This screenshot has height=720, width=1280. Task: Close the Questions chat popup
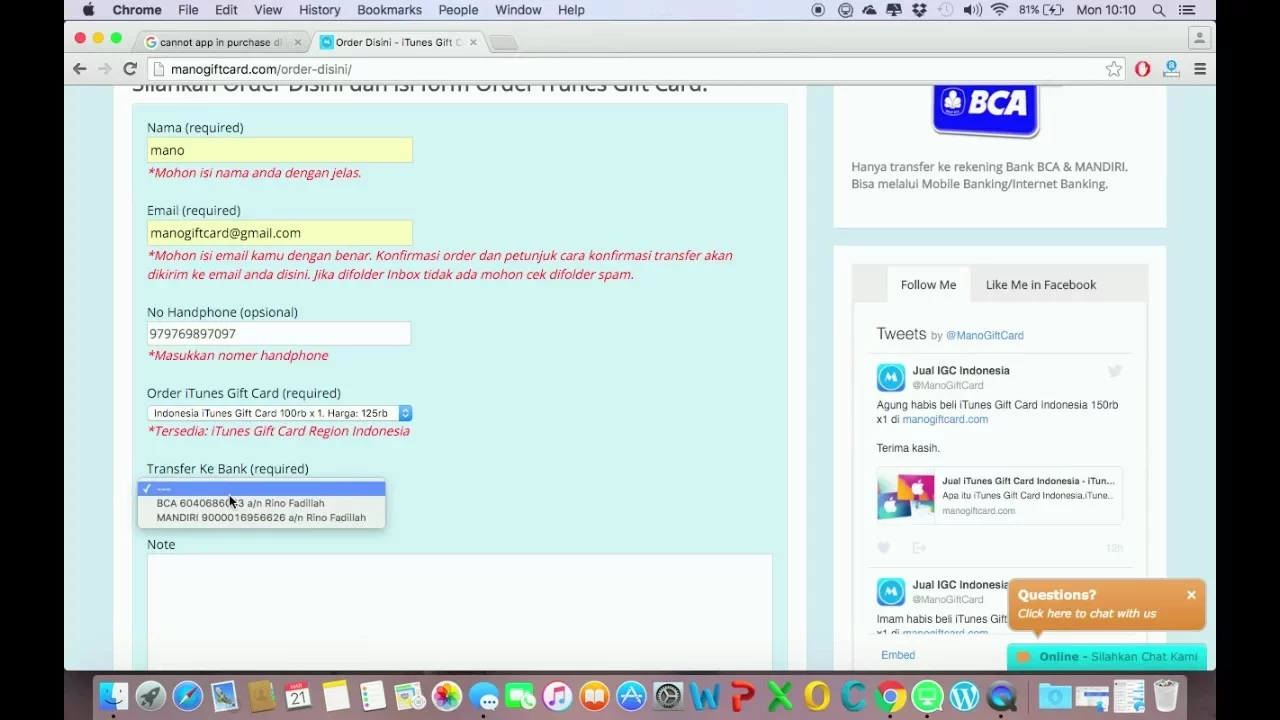1191,595
